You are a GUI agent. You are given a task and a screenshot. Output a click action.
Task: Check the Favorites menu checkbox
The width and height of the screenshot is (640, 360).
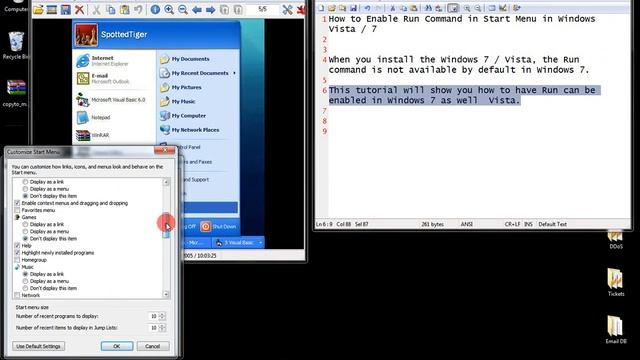click(x=17, y=210)
